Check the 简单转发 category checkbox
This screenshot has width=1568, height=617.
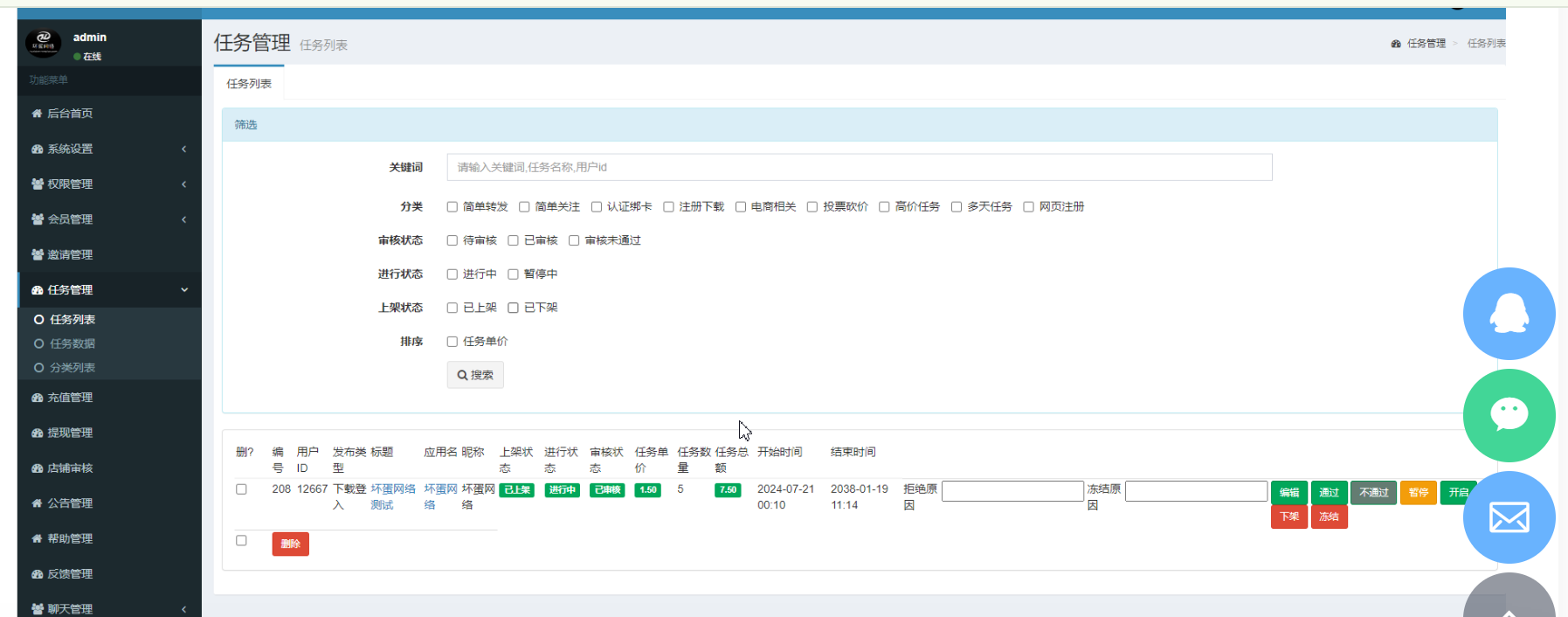[452, 207]
